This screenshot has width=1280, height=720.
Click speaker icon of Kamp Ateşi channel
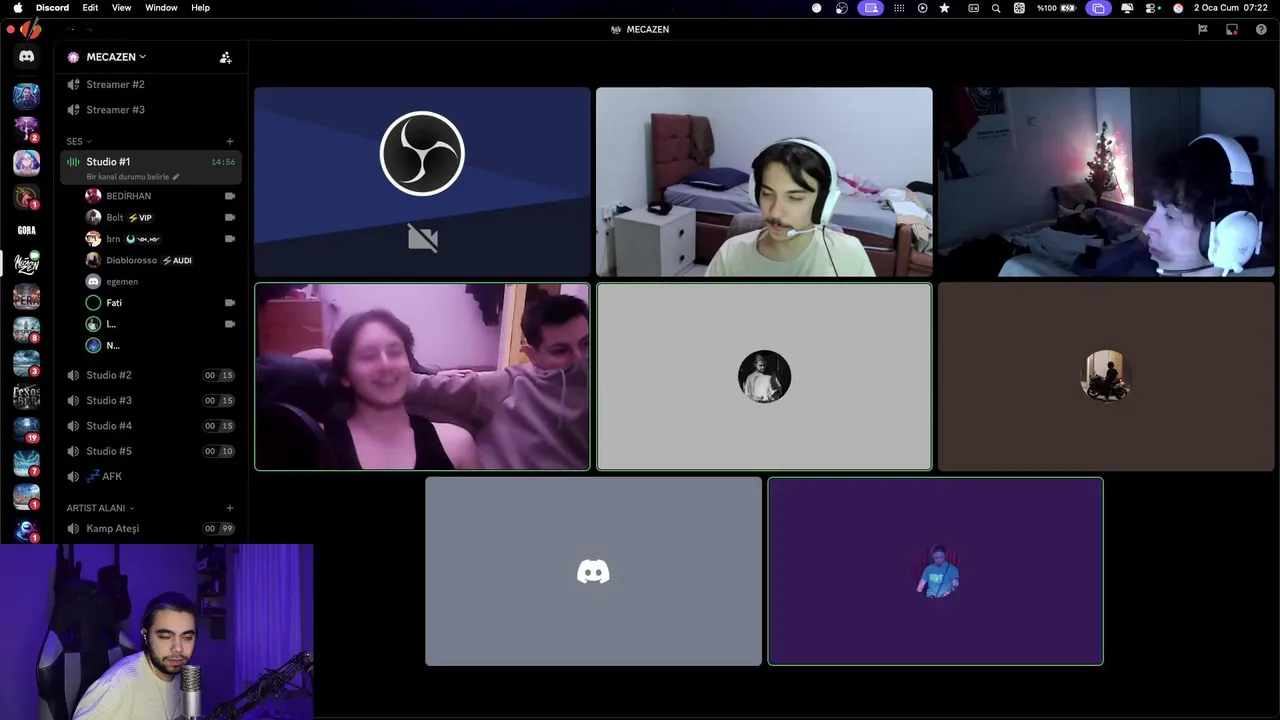click(73, 528)
